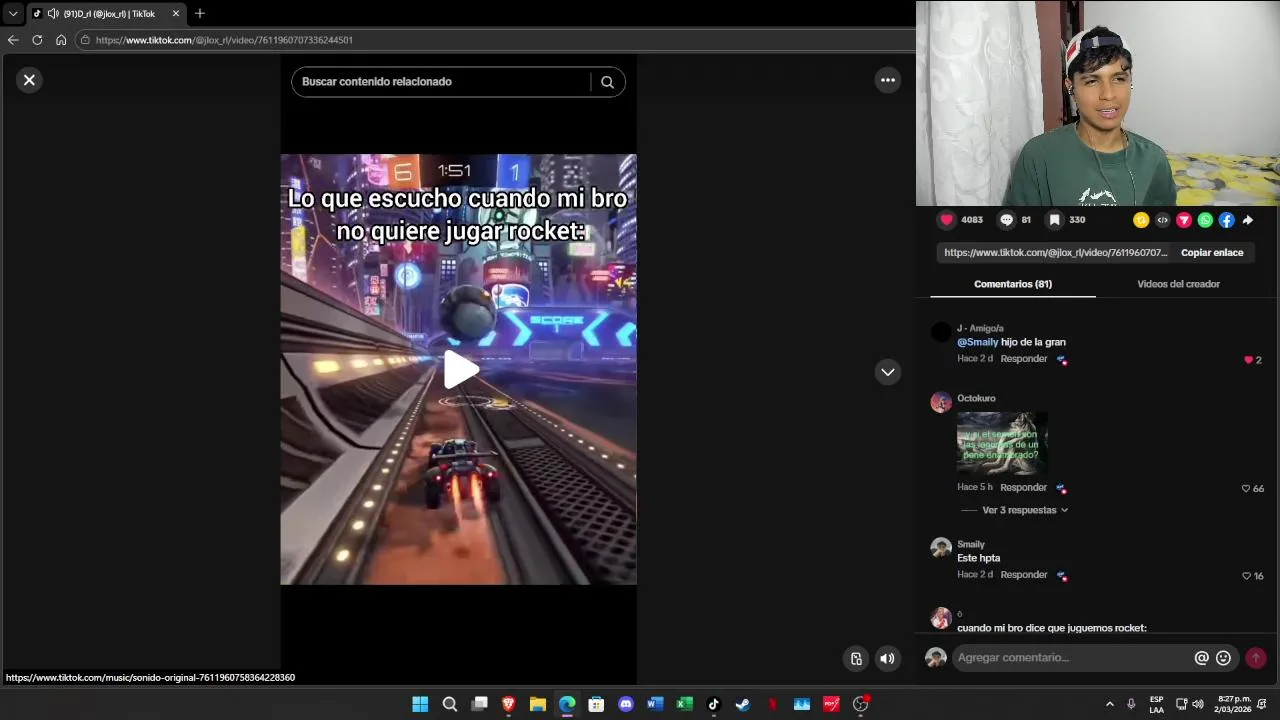This screenshot has width=1280, height=720.
Task: Toggle the autoscroll icon next to volume
Action: pos(856,658)
